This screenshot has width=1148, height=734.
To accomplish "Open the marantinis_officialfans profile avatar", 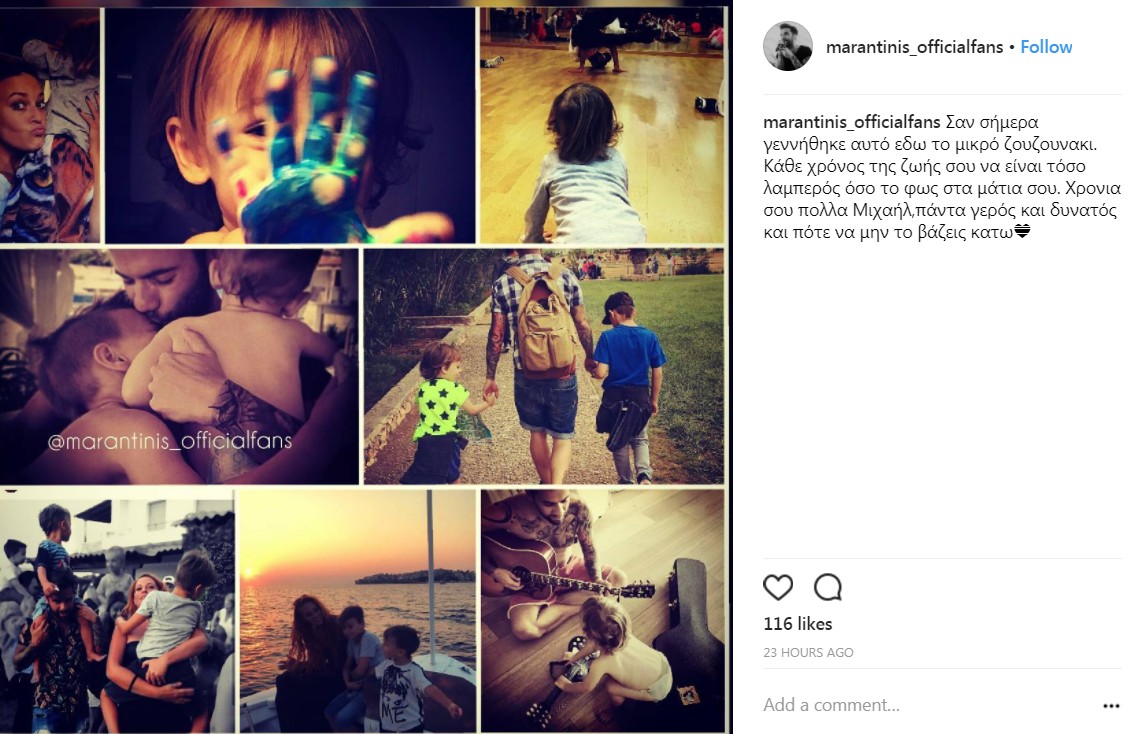I will (788, 46).
